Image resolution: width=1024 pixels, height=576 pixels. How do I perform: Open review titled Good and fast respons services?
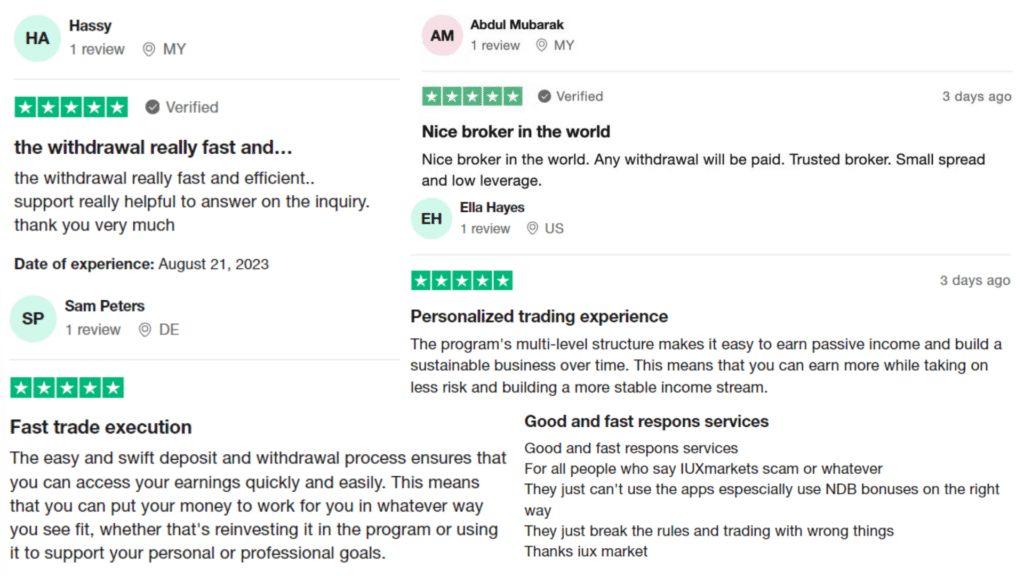pos(646,421)
